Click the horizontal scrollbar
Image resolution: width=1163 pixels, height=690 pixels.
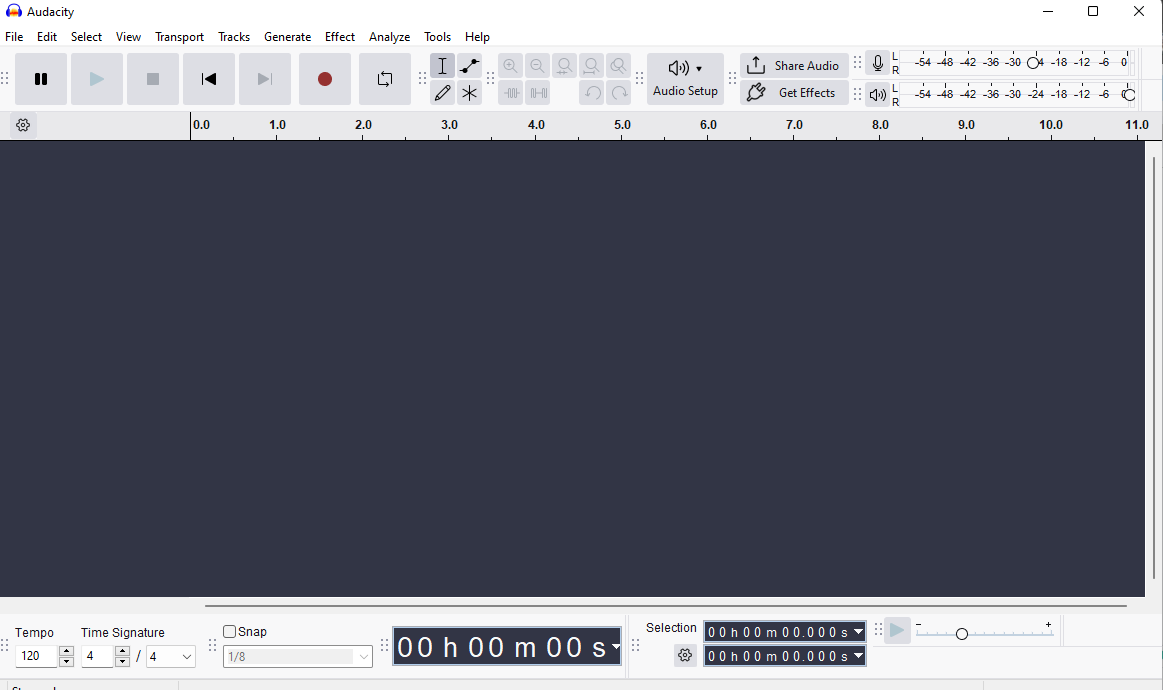pos(666,605)
